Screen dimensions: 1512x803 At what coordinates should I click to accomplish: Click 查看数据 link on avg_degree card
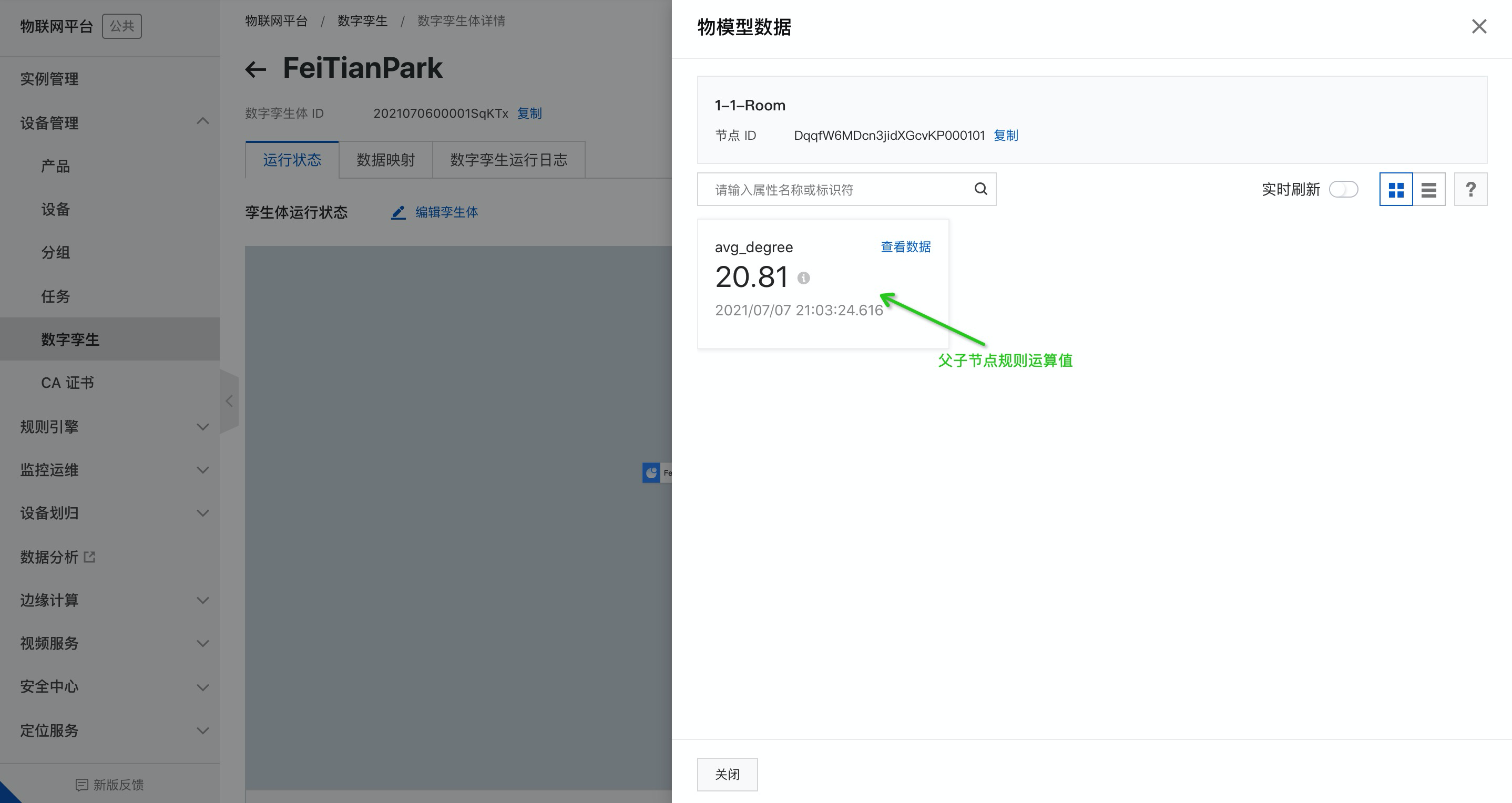tap(906, 247)
